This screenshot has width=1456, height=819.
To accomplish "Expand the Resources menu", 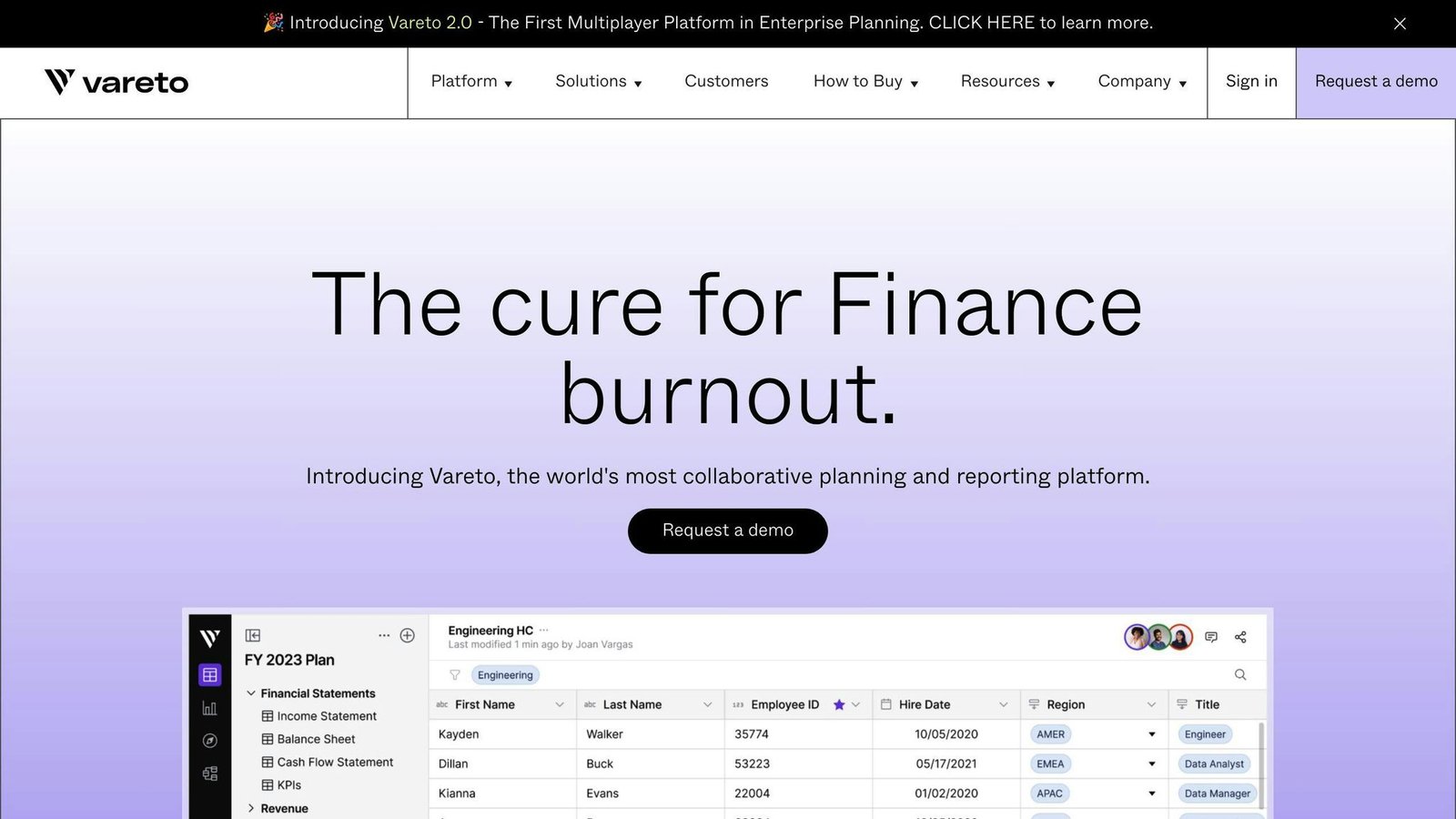I will 1007,82.
